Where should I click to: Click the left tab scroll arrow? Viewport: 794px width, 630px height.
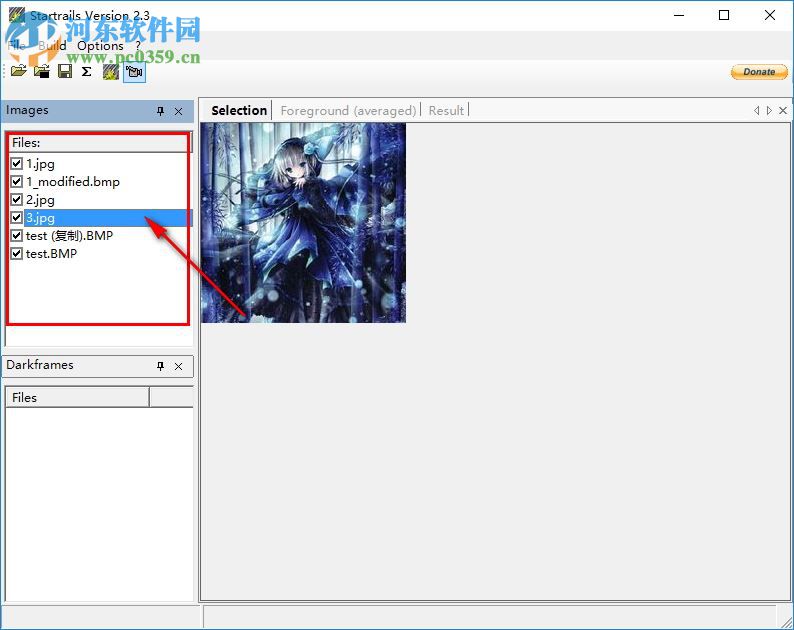click(757, 110)
